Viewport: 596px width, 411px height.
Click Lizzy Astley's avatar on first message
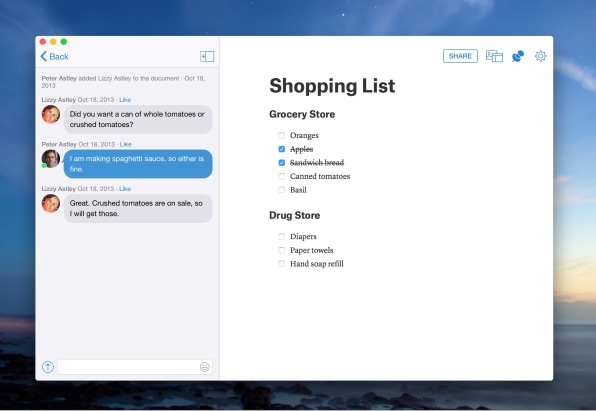coord(51,114)
